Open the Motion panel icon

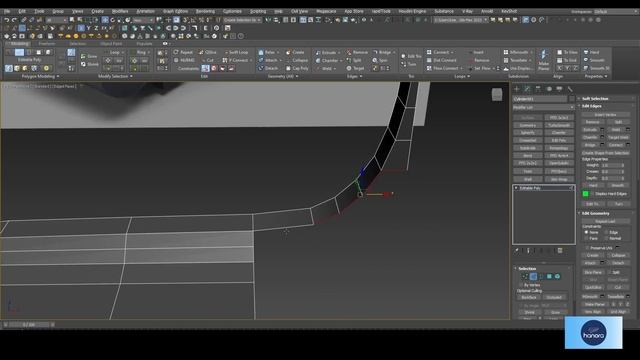point(549,89)
